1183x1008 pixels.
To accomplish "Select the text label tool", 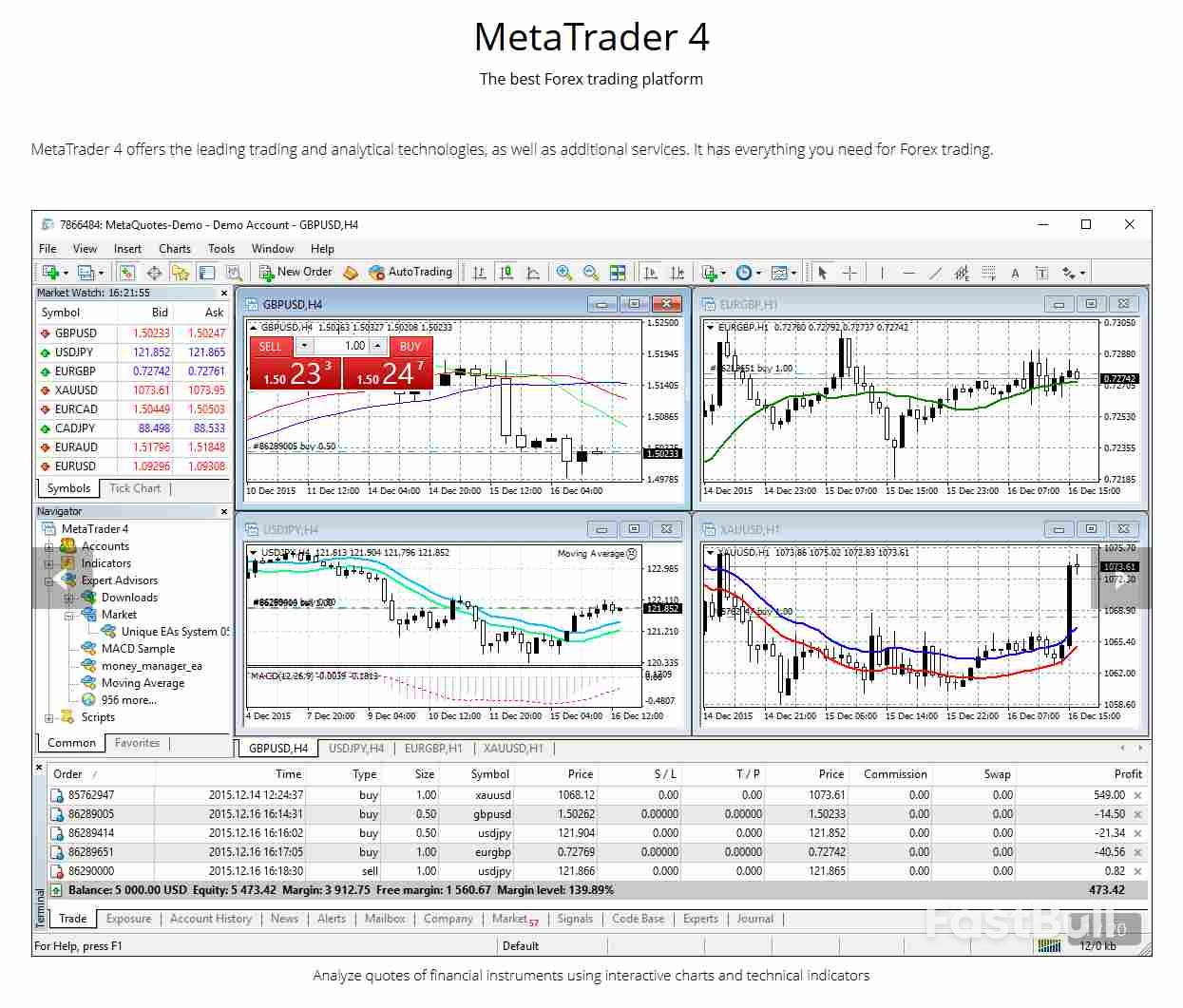I will click(x=1041, y=273).
